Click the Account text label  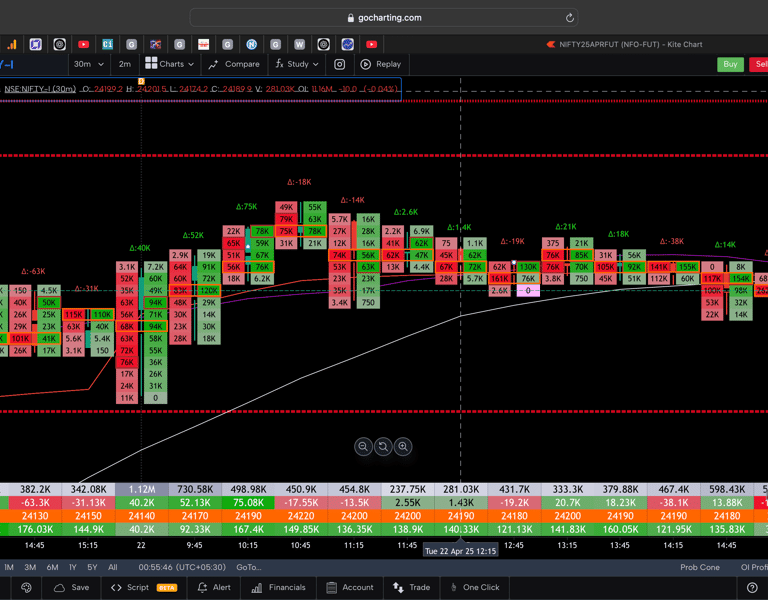358,587
